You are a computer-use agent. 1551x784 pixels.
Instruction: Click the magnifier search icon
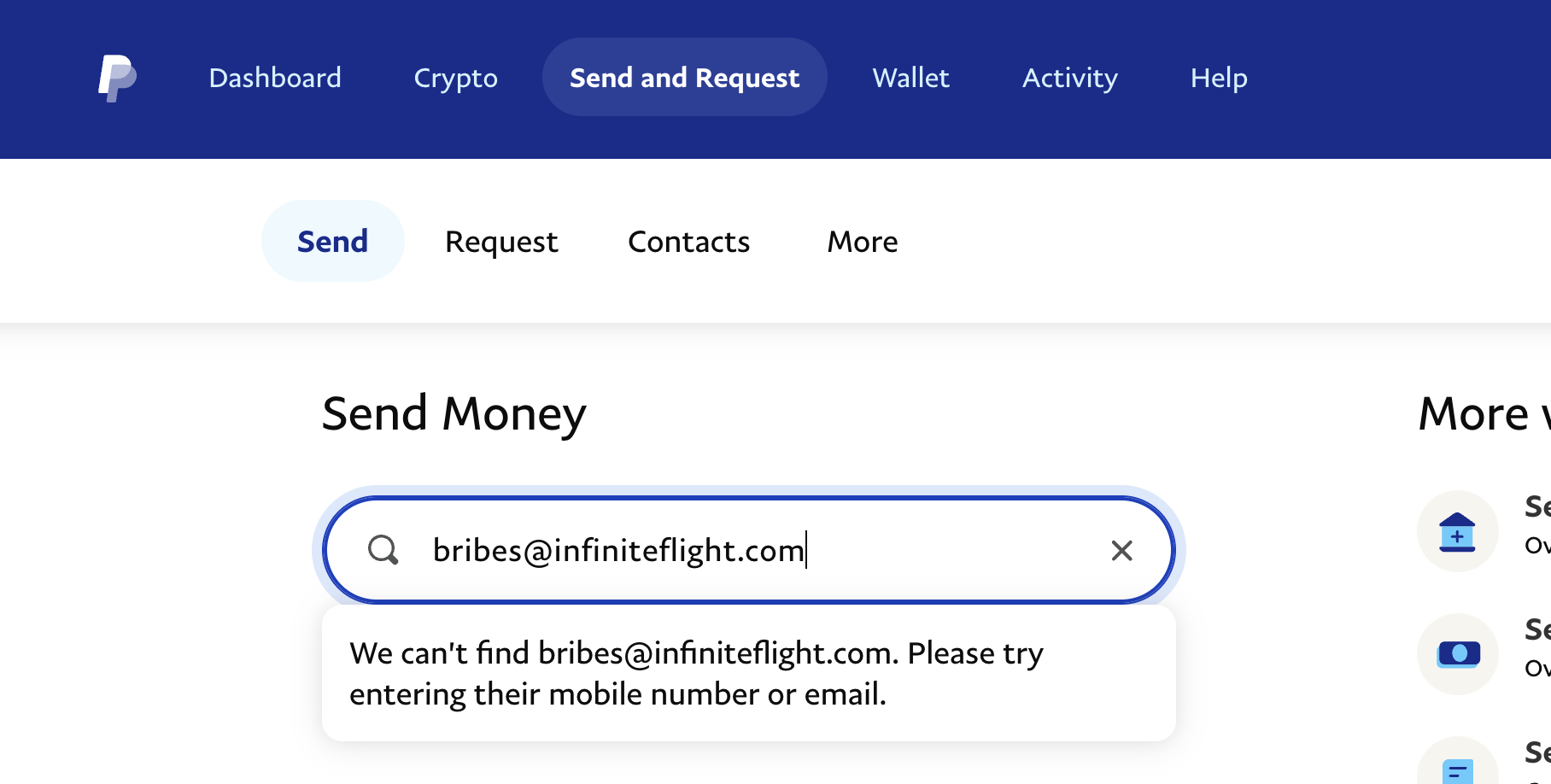pos(383,550)
